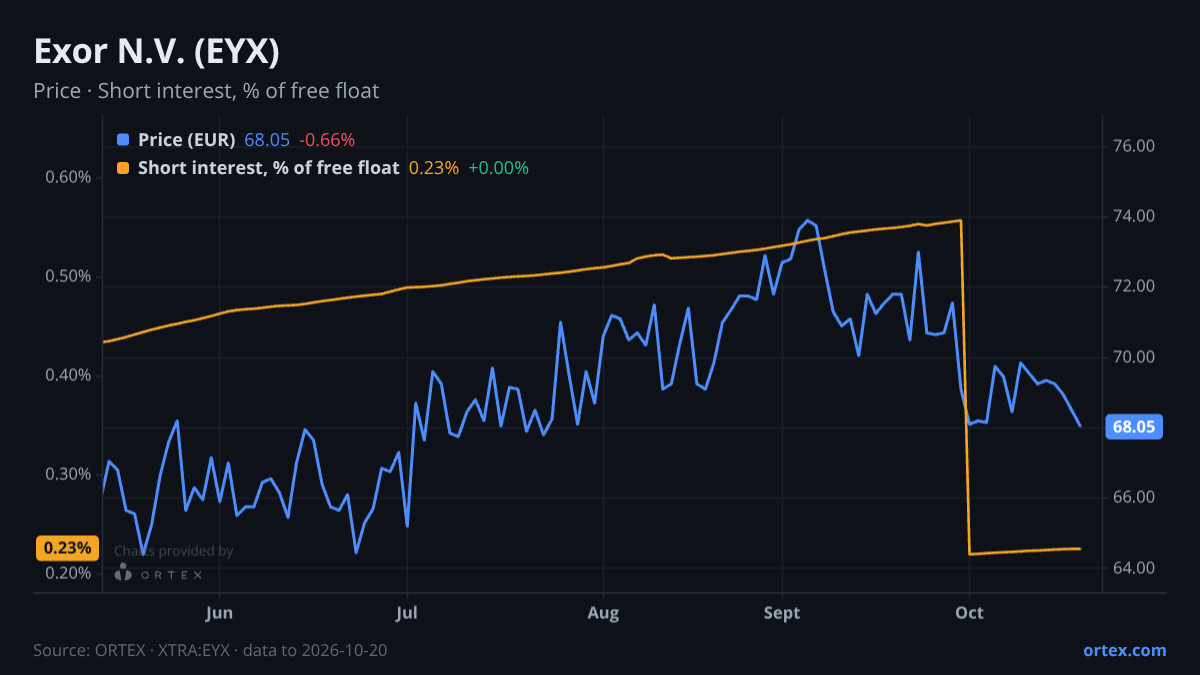This screenshot has height=675, width=1200.
Task: Click the 0.20% left axis label
Action: [68, 573]
